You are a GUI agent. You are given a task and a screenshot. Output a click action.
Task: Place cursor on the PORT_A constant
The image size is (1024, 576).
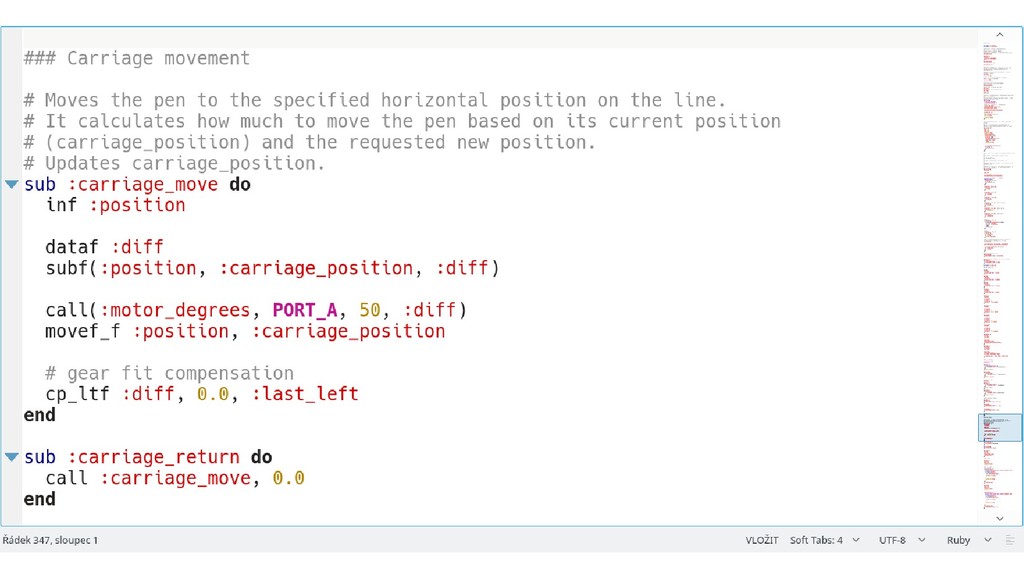(x=305, y=310)
